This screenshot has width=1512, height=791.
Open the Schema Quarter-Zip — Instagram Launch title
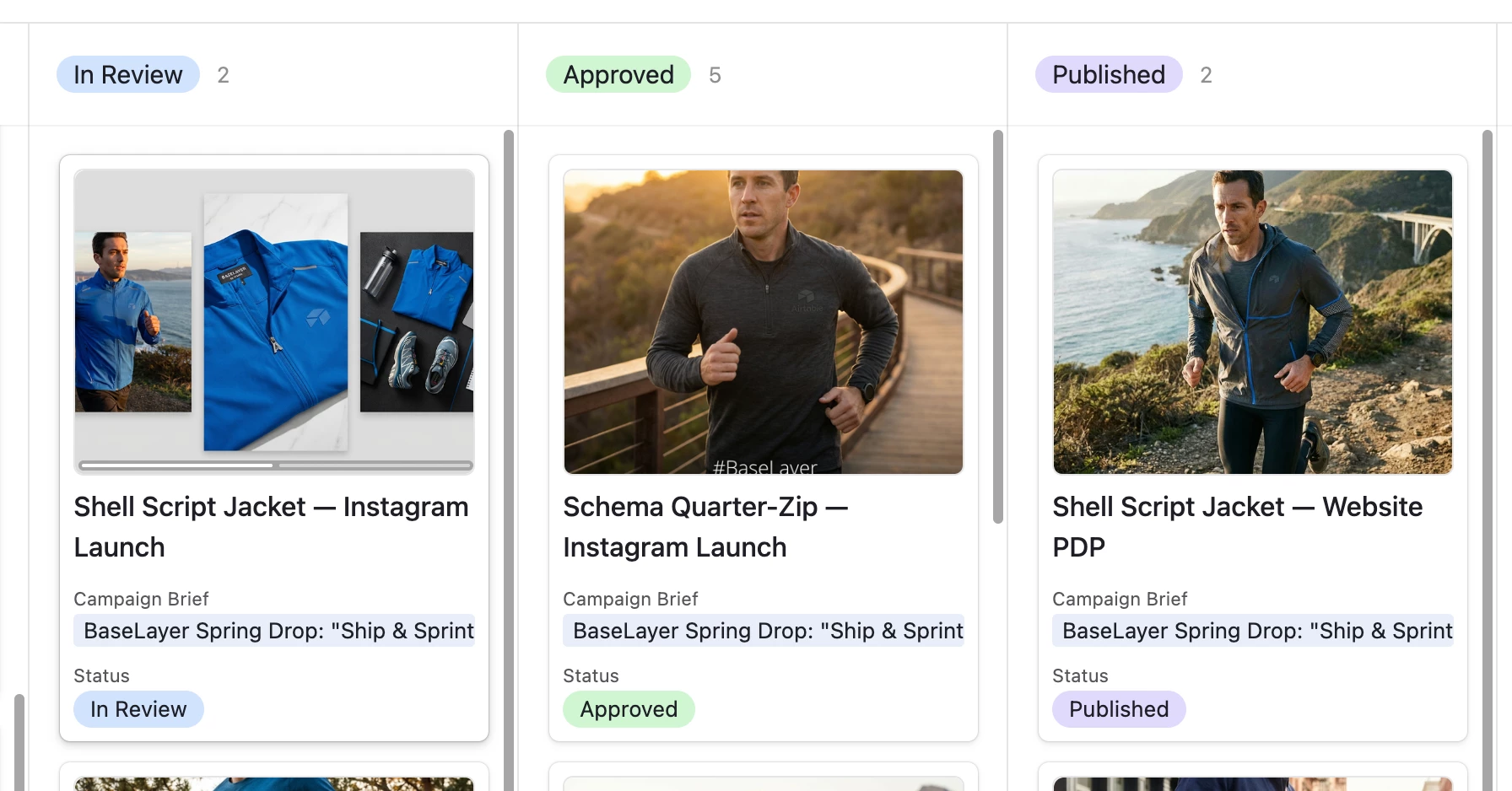click(x=705, y=526)
